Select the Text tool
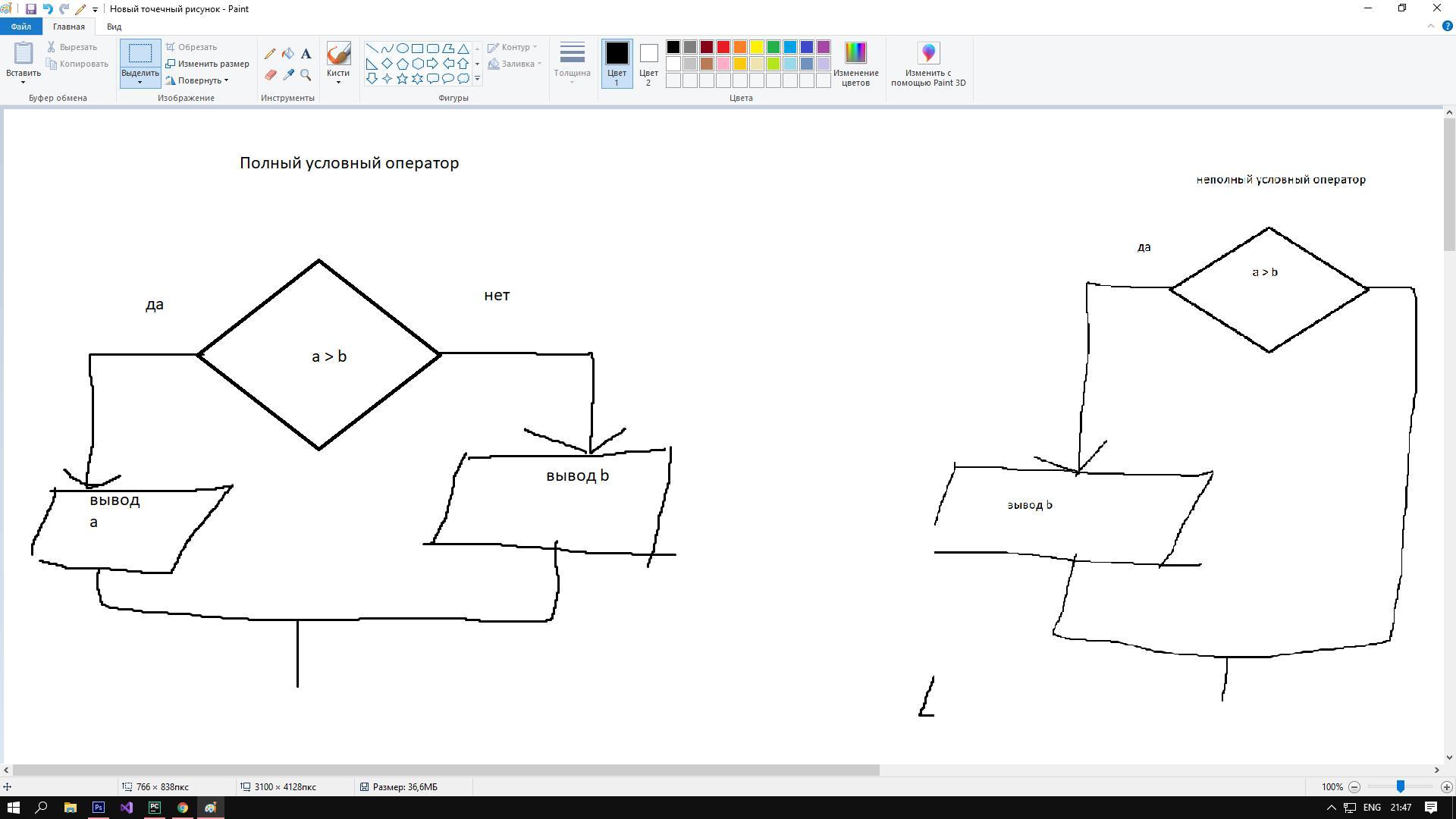 (x=306, y=54)
